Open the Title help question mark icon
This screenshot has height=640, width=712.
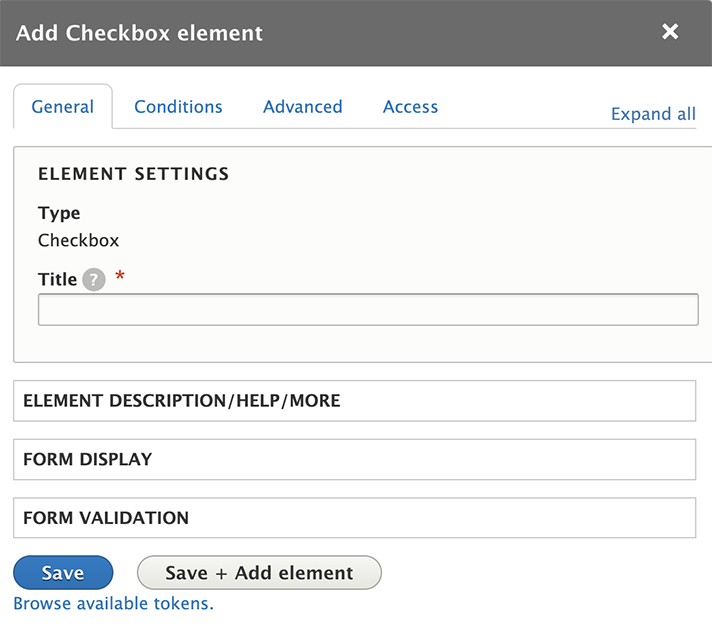[94, 279]
